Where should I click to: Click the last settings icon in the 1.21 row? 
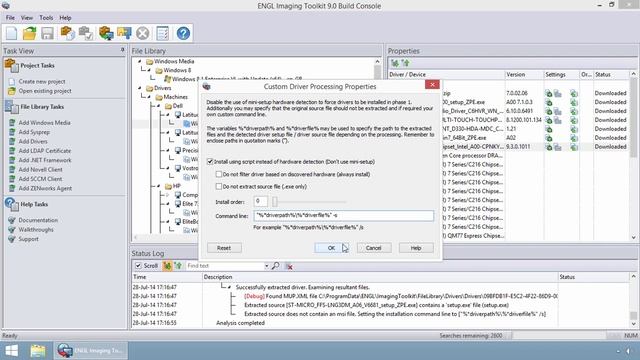[x=574, y=129]
